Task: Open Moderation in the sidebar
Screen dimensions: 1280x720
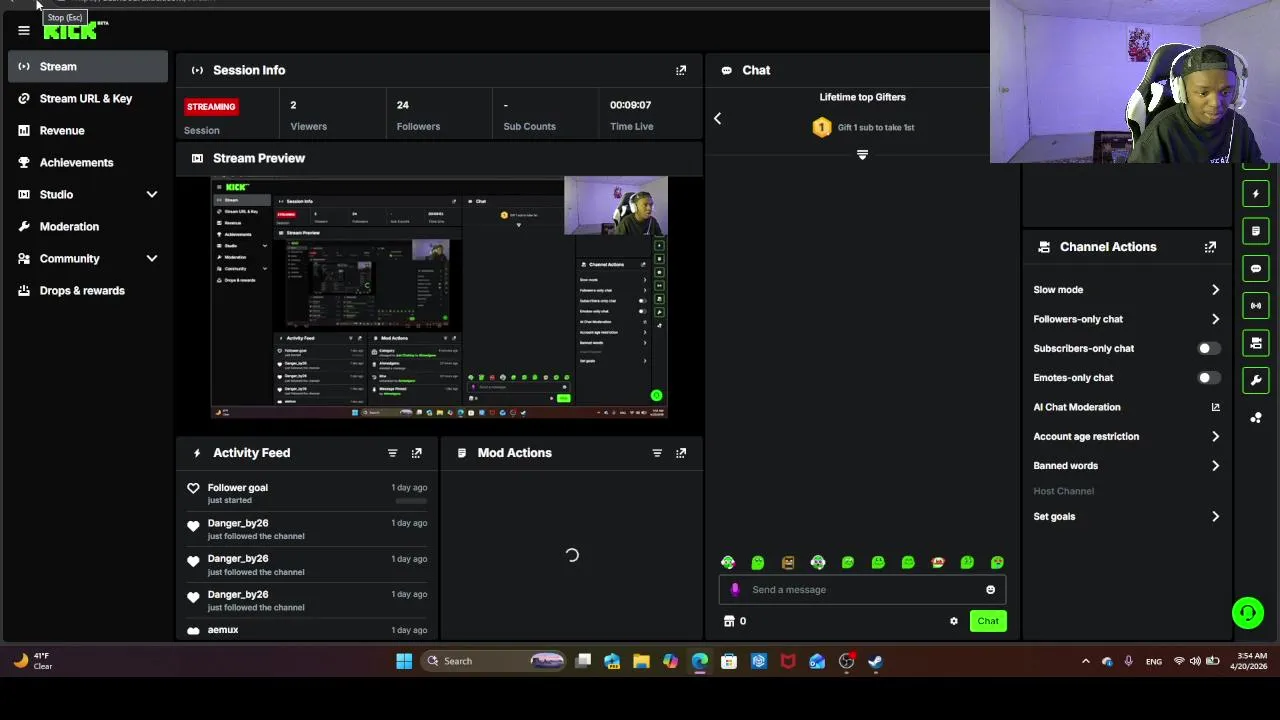Action: (x=88, y=227)
